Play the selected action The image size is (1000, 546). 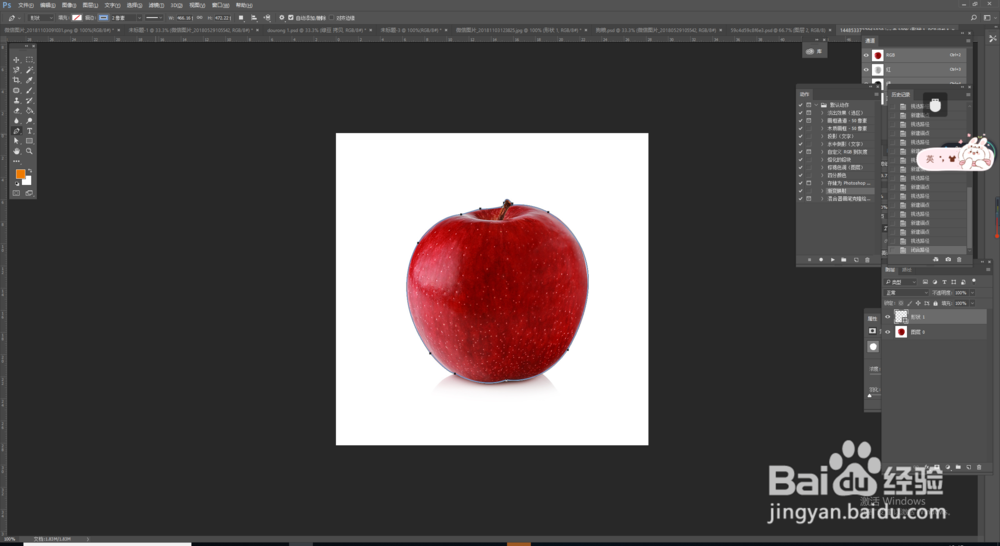point(832,260)
